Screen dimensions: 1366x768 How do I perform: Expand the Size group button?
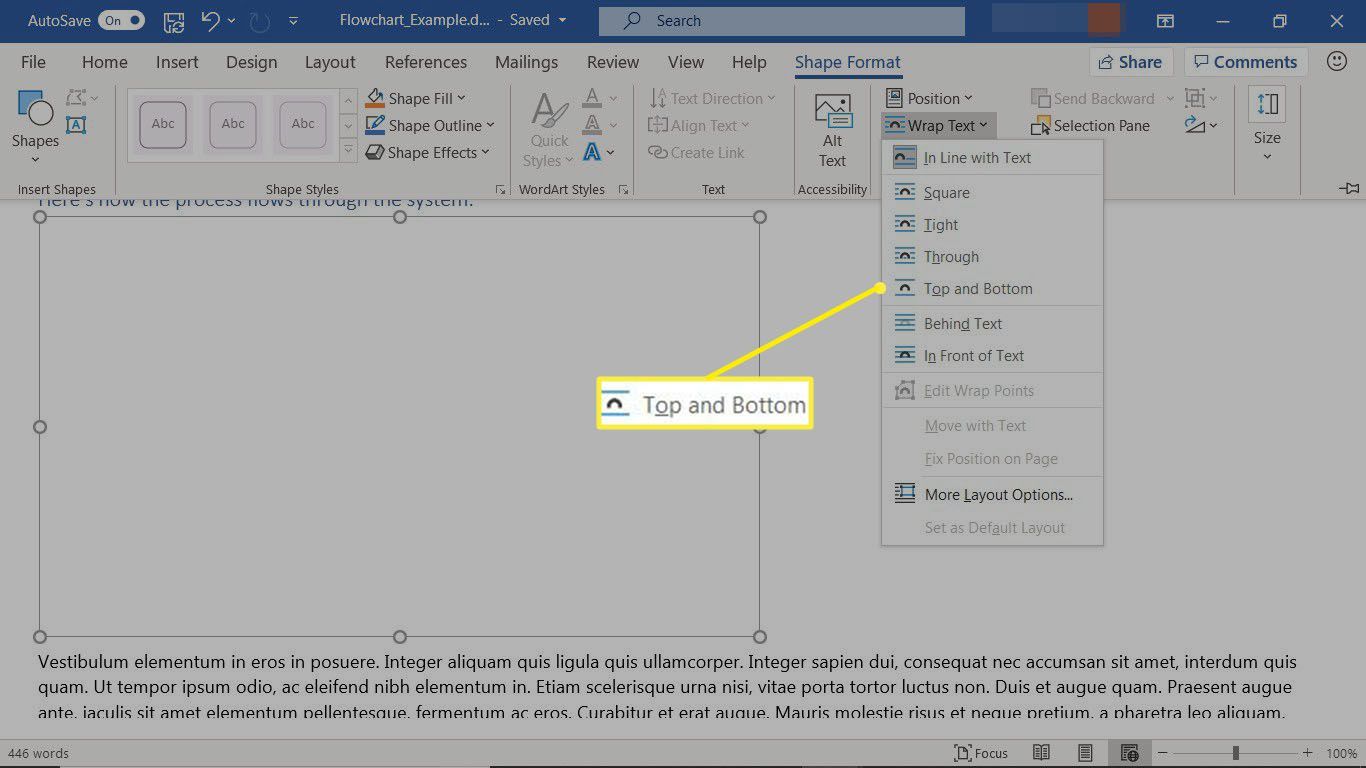1267,125
